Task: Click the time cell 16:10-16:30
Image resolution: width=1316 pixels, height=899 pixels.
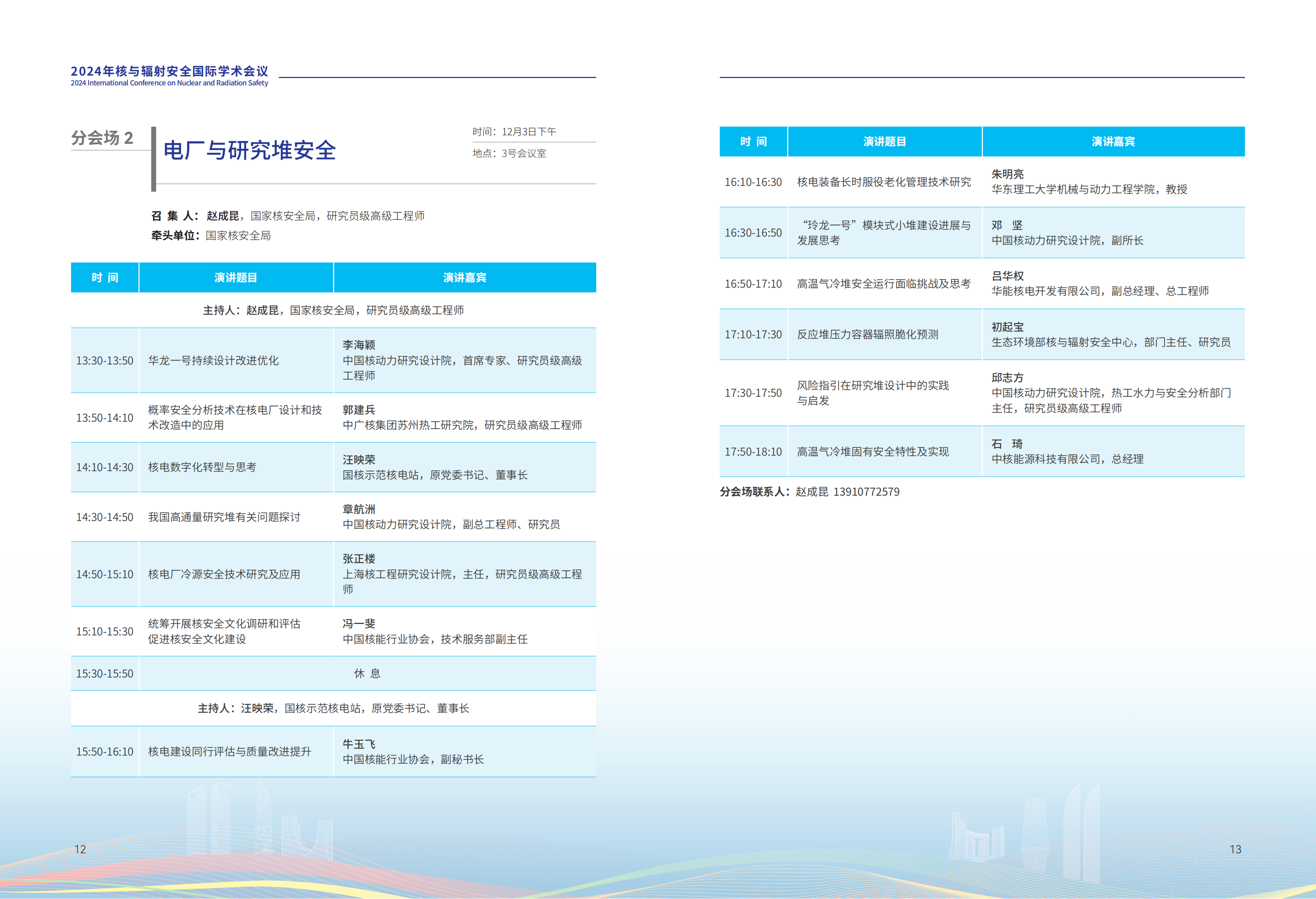Action: pos(753,182)
